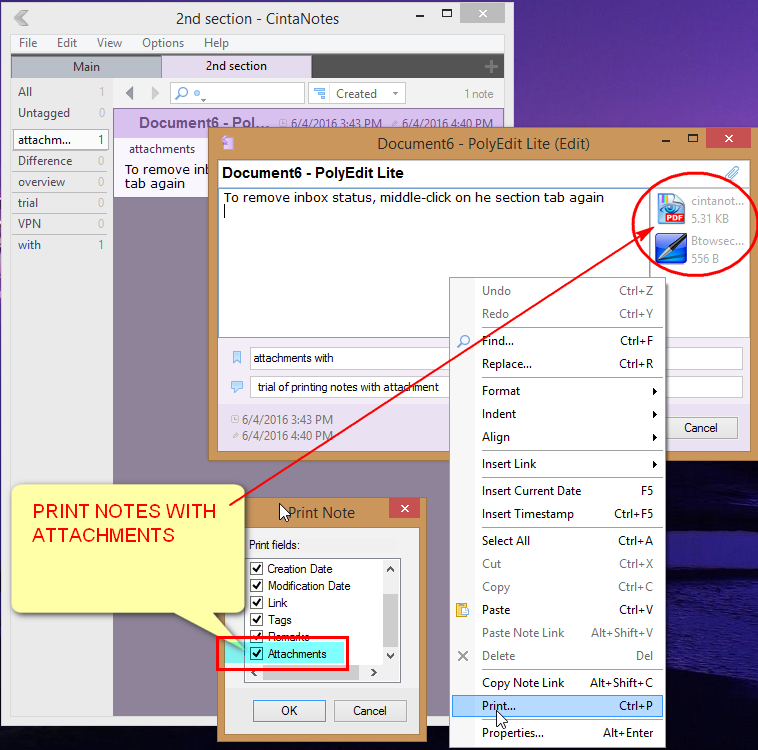Click scroll down arrow in Print fields list
The image size is (758, 750).
[391, 656]
